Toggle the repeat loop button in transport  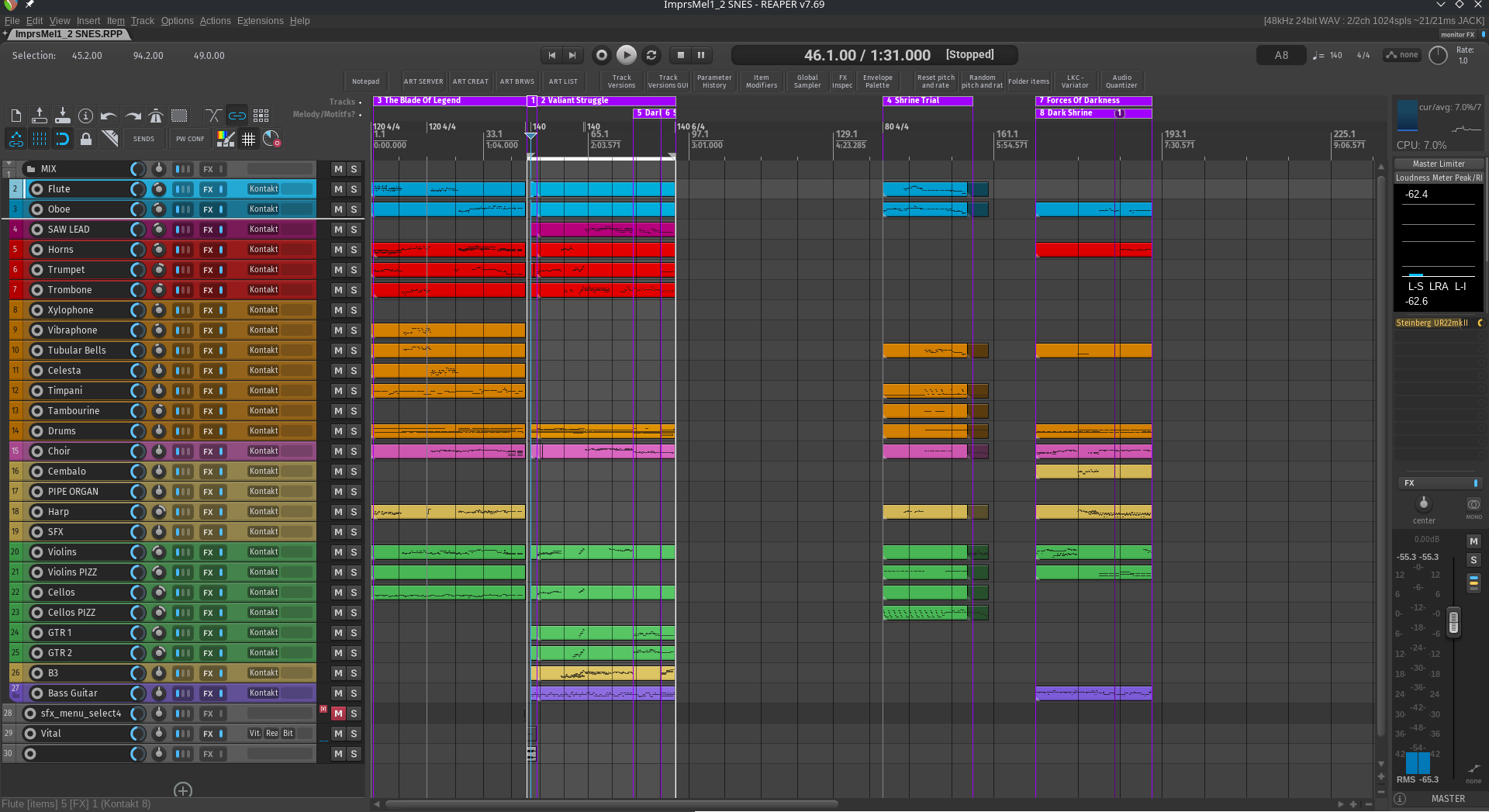coord(651,55)
